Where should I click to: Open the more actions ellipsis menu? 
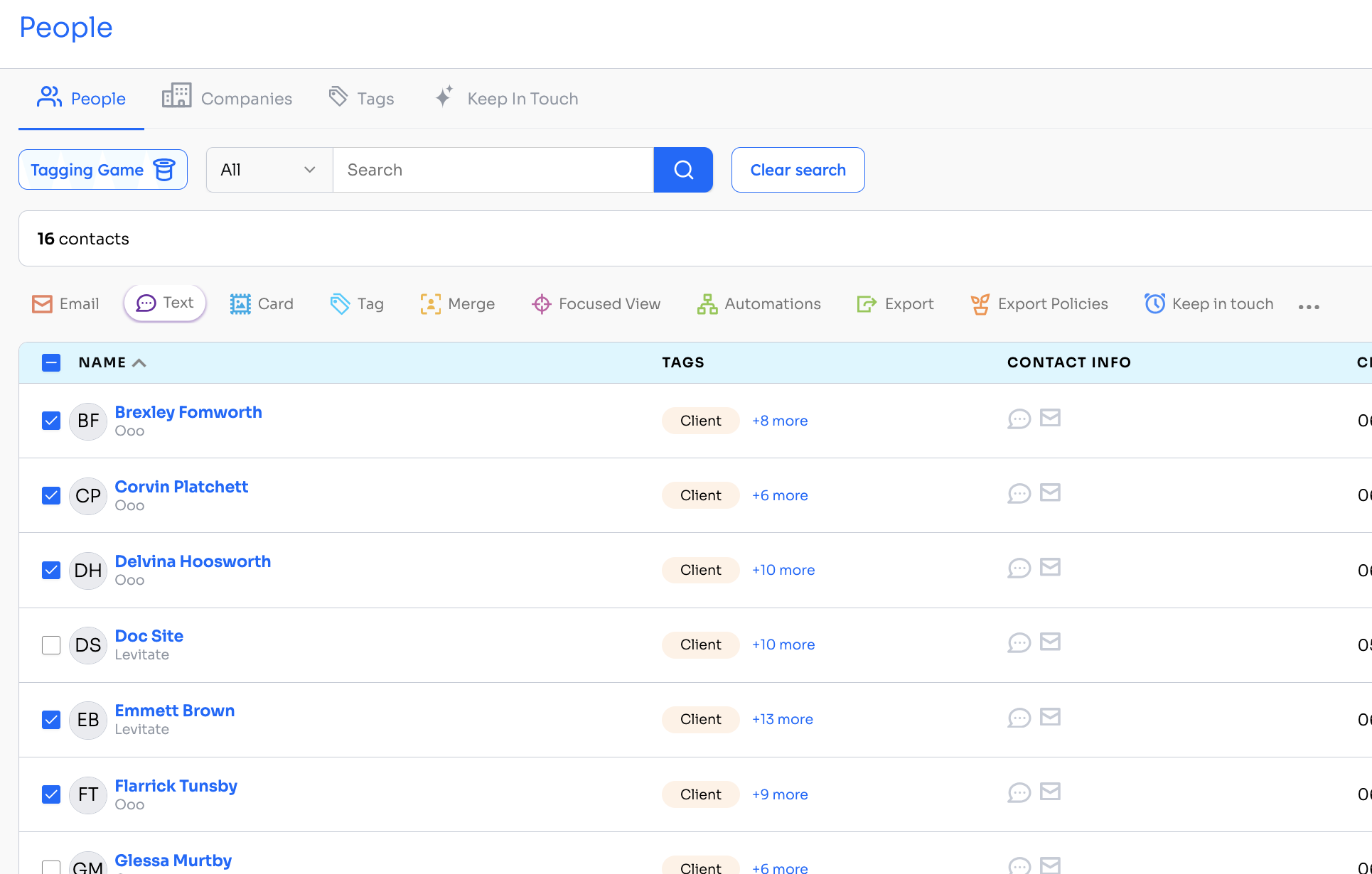coord(1309,306)
